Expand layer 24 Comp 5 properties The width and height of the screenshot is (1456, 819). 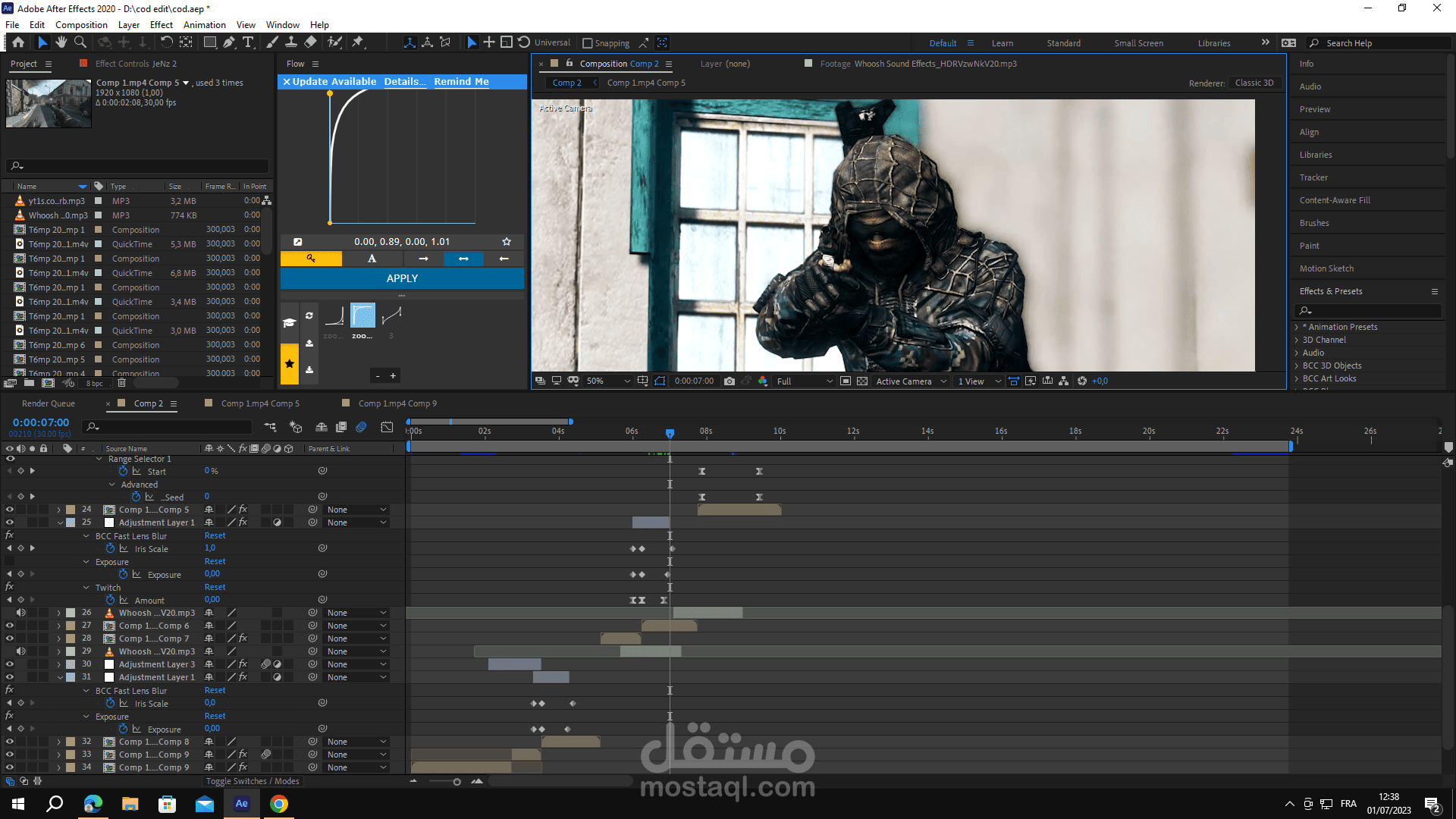click(x=59, y=510)
